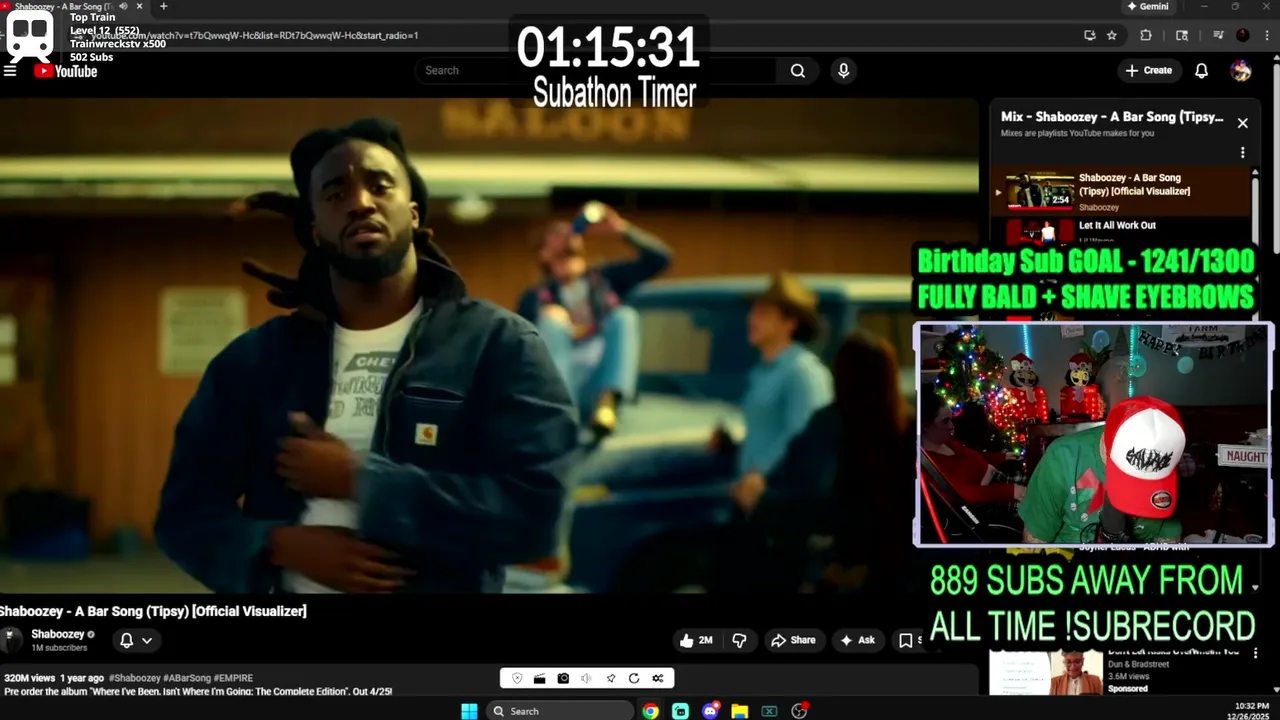Bookmark this page with star icon
Screen dimensions: 1280x720
point(1111,35)
